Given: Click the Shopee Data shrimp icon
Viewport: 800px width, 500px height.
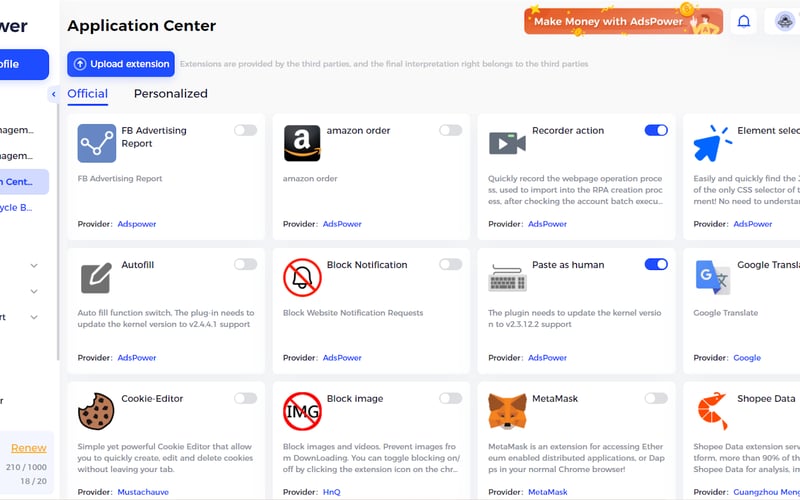Looking at the screenshot, I should 712,411.
